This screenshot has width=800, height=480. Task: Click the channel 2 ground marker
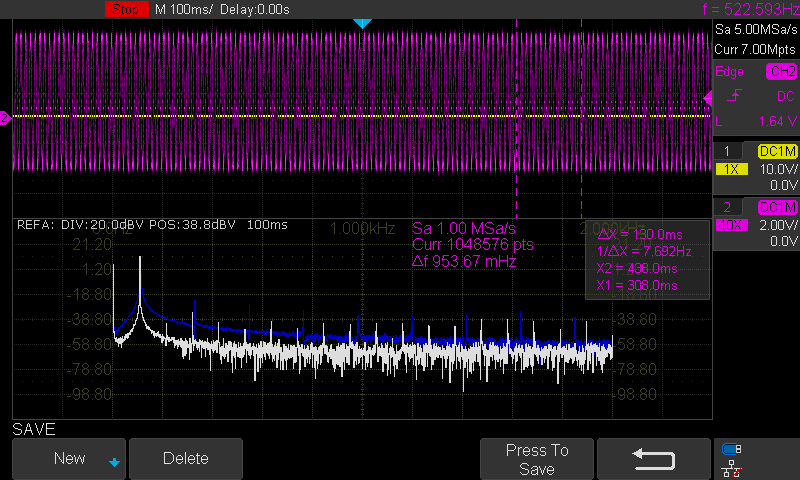pos(5,118)
